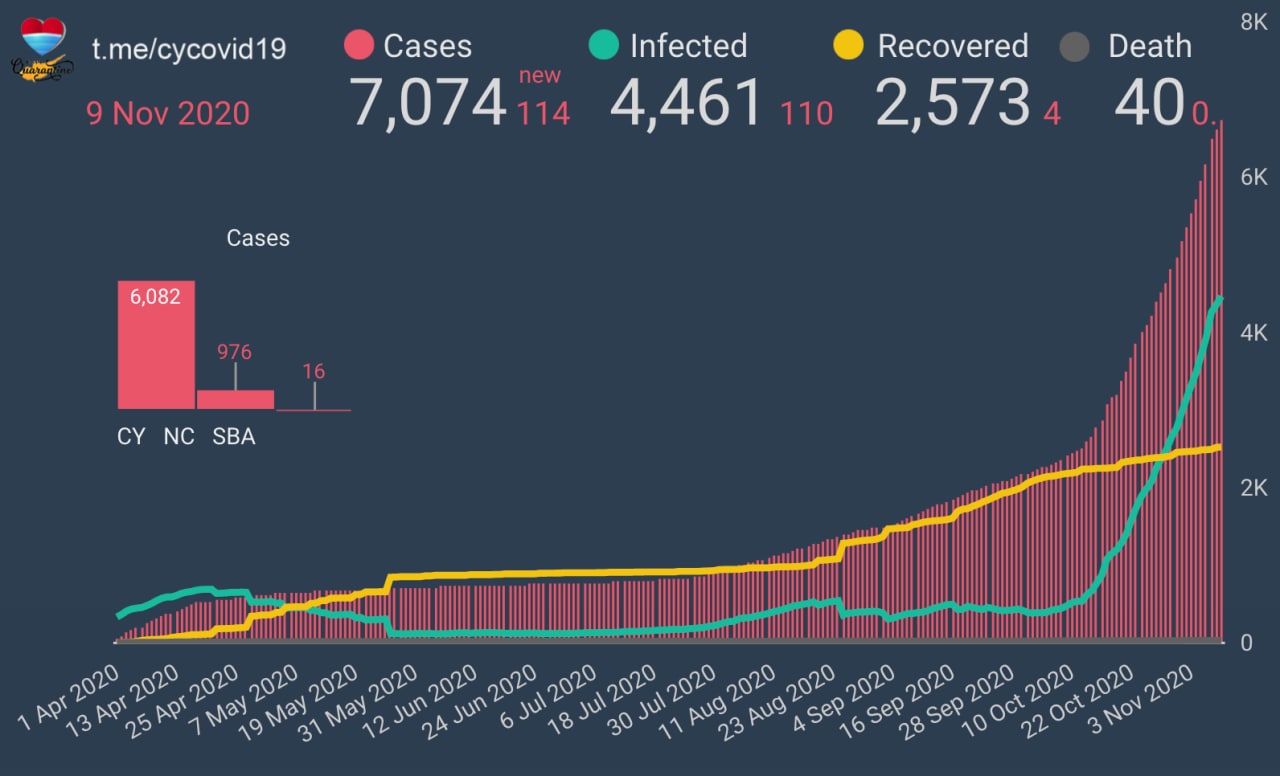Select the 7,074 total cases number

[x=428, y=103]
